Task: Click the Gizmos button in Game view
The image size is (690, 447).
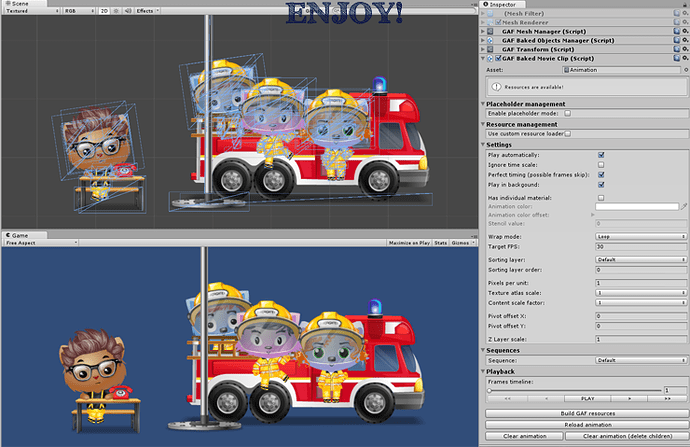Action: 462,242
